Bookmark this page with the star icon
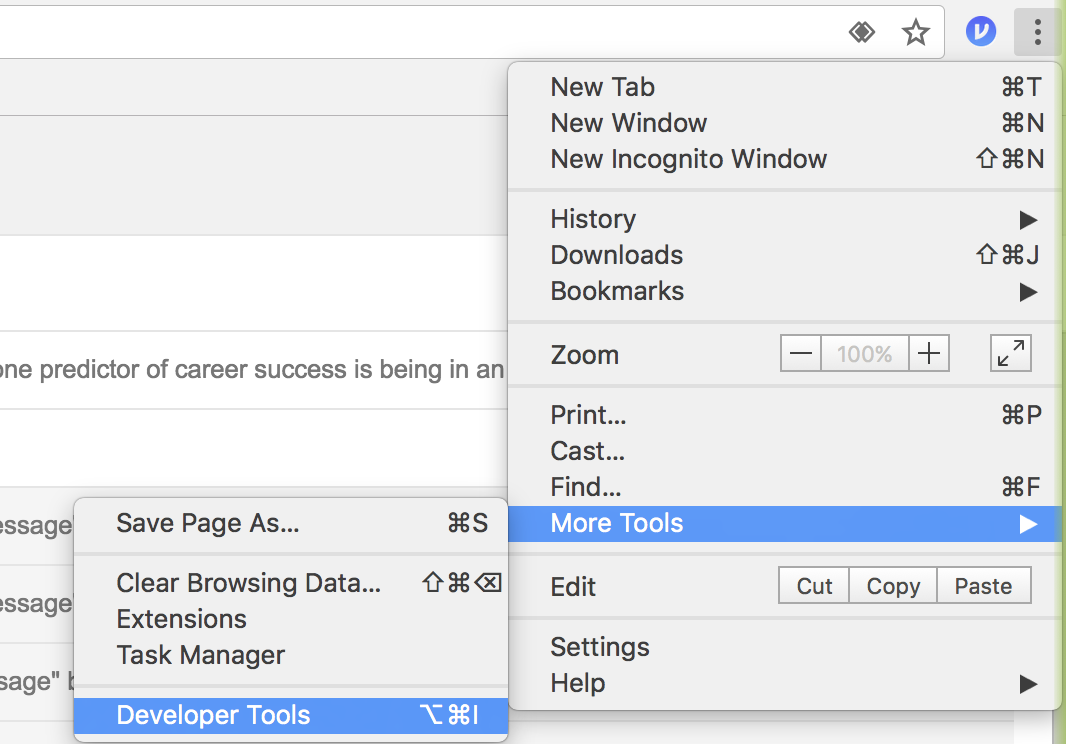This screenshot has height=744, width=1066. click(x=915, y=33)
